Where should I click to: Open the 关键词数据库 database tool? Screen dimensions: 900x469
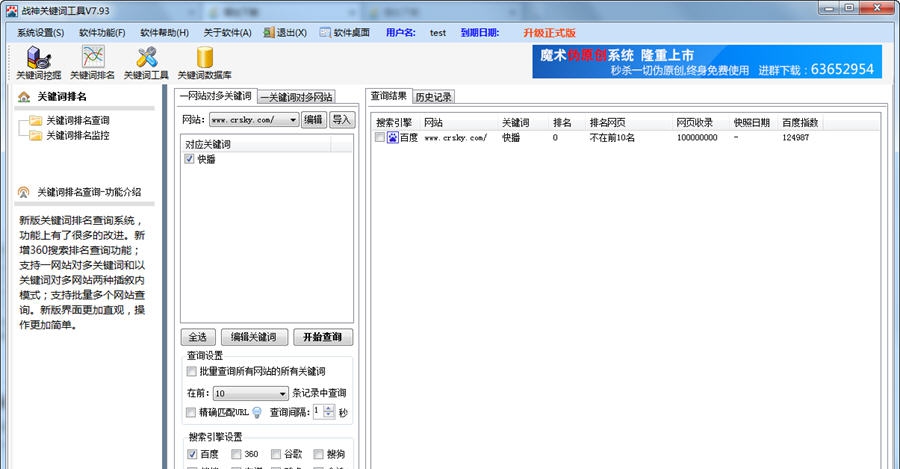click(x=204, y=63)
